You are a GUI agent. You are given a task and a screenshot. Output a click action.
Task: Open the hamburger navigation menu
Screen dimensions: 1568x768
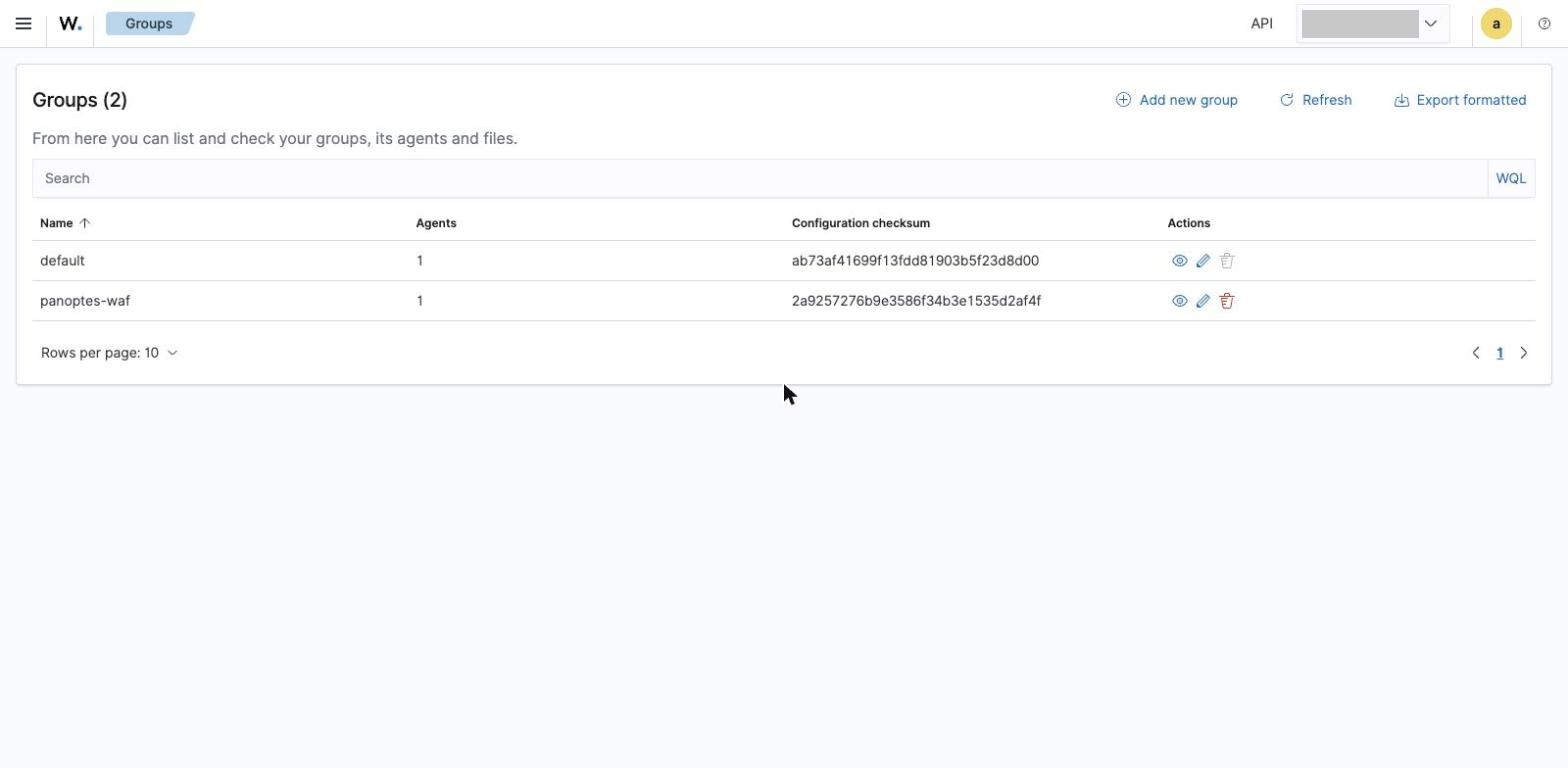(23, 23)
